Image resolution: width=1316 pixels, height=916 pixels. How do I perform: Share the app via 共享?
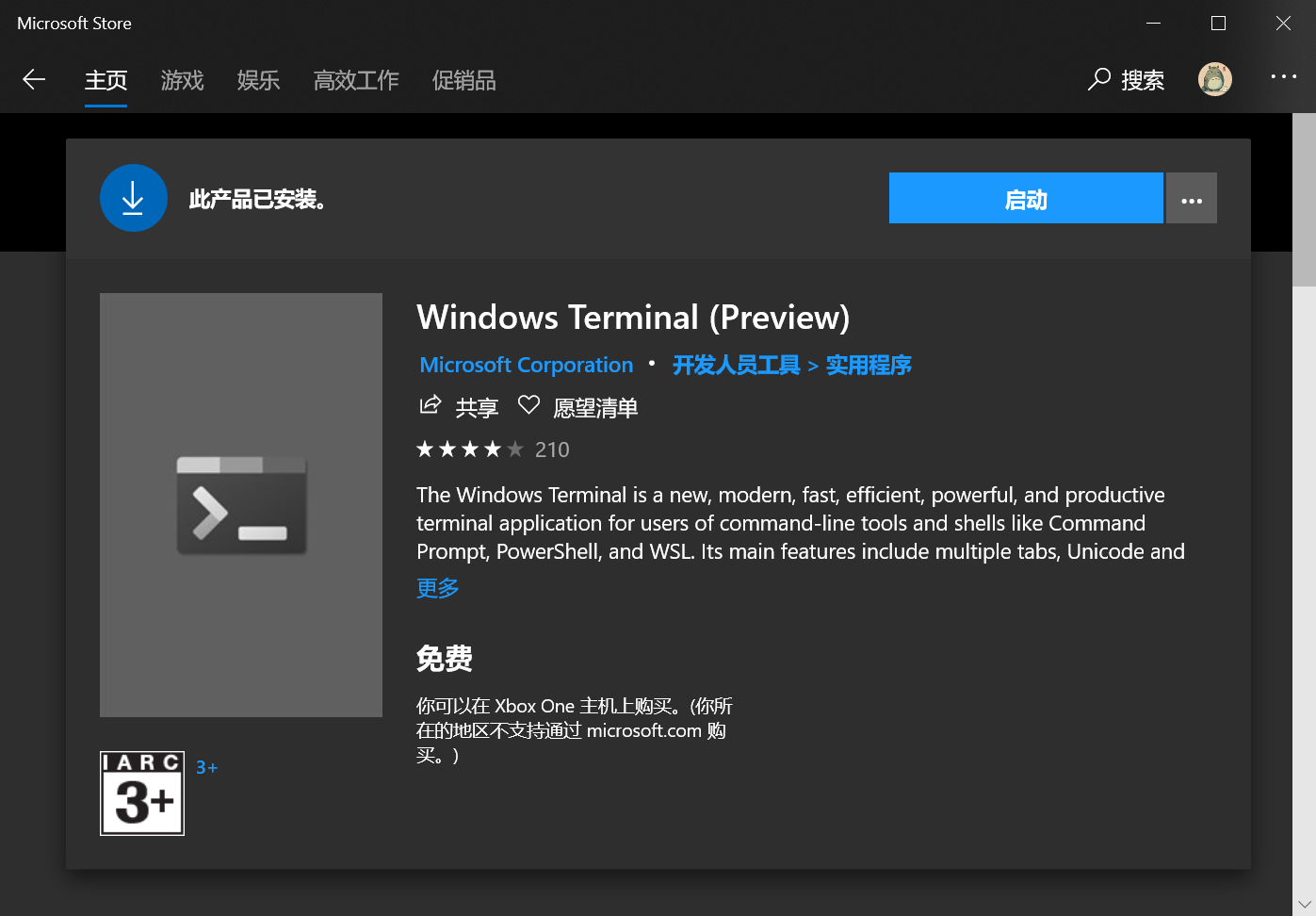tap(459, 407)
